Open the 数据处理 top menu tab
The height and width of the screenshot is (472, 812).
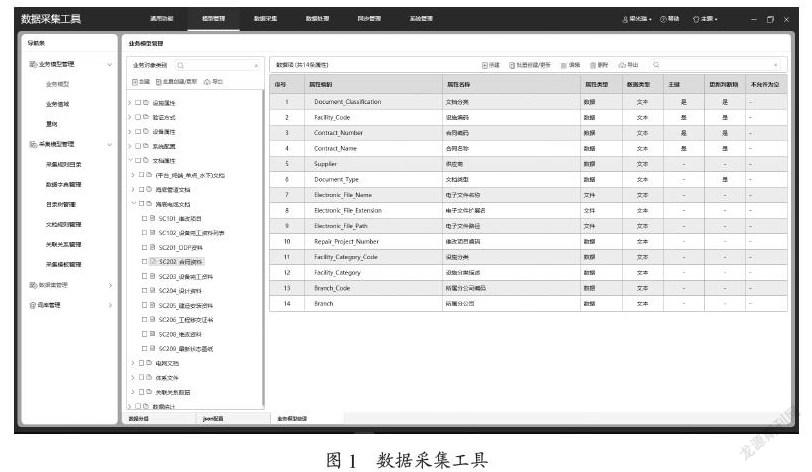point(317,19)
